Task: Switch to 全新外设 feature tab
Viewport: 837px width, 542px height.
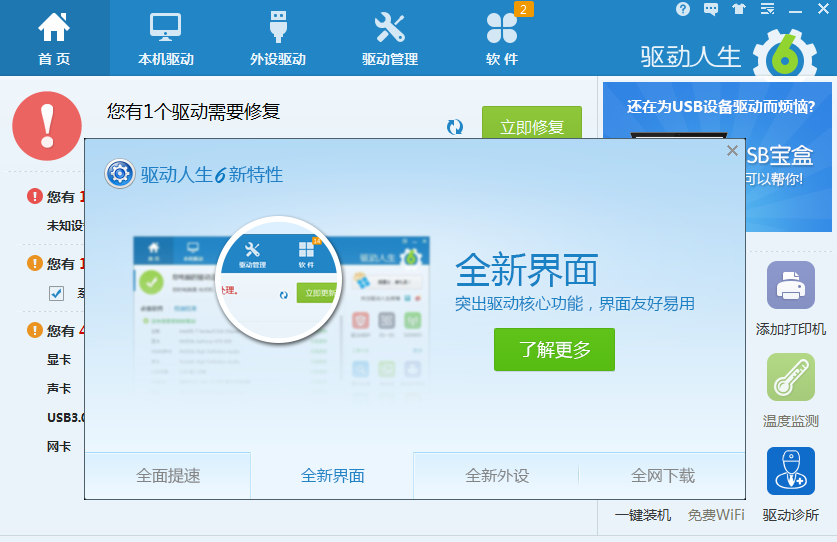Action: tap(497, 476)
